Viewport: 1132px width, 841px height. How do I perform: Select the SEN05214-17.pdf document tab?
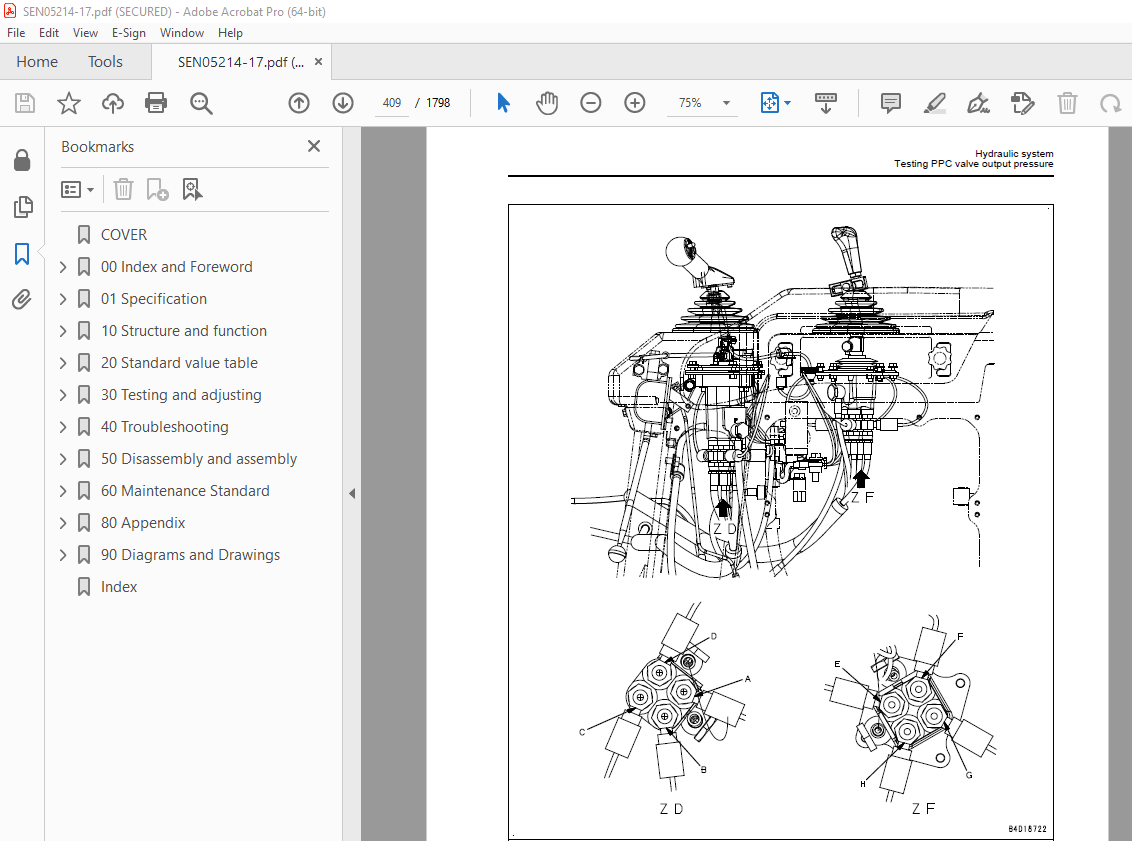pos(240,62)
